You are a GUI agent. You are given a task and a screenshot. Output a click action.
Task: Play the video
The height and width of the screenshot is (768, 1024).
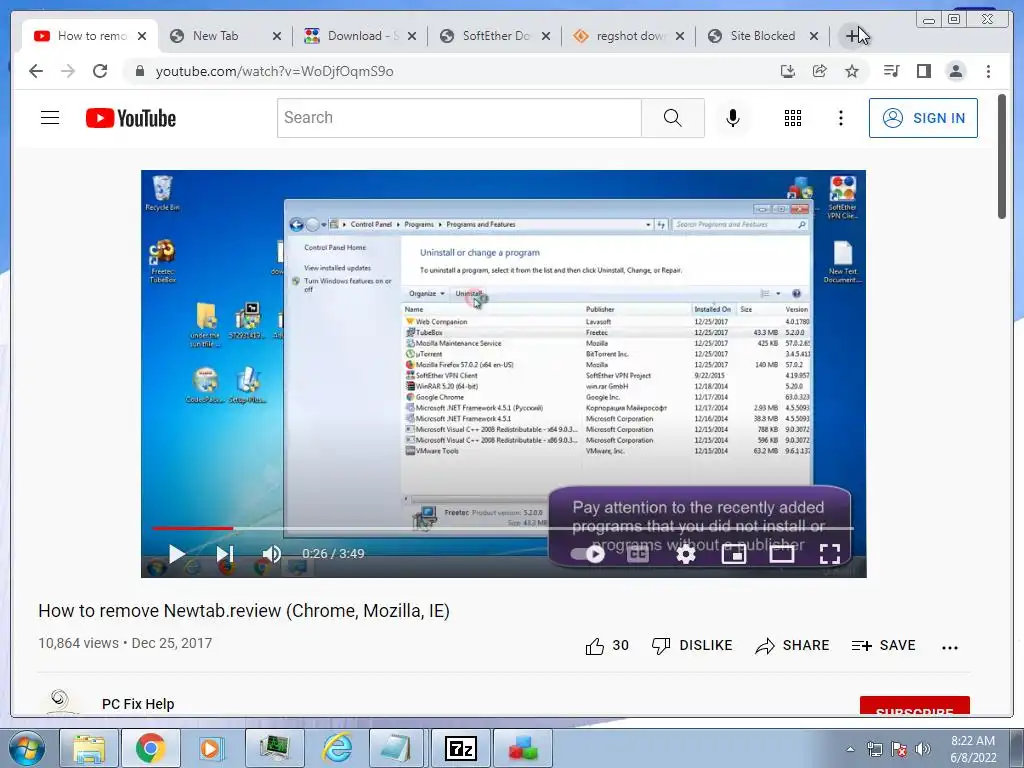pyautogui.click(x=176, y=554)
